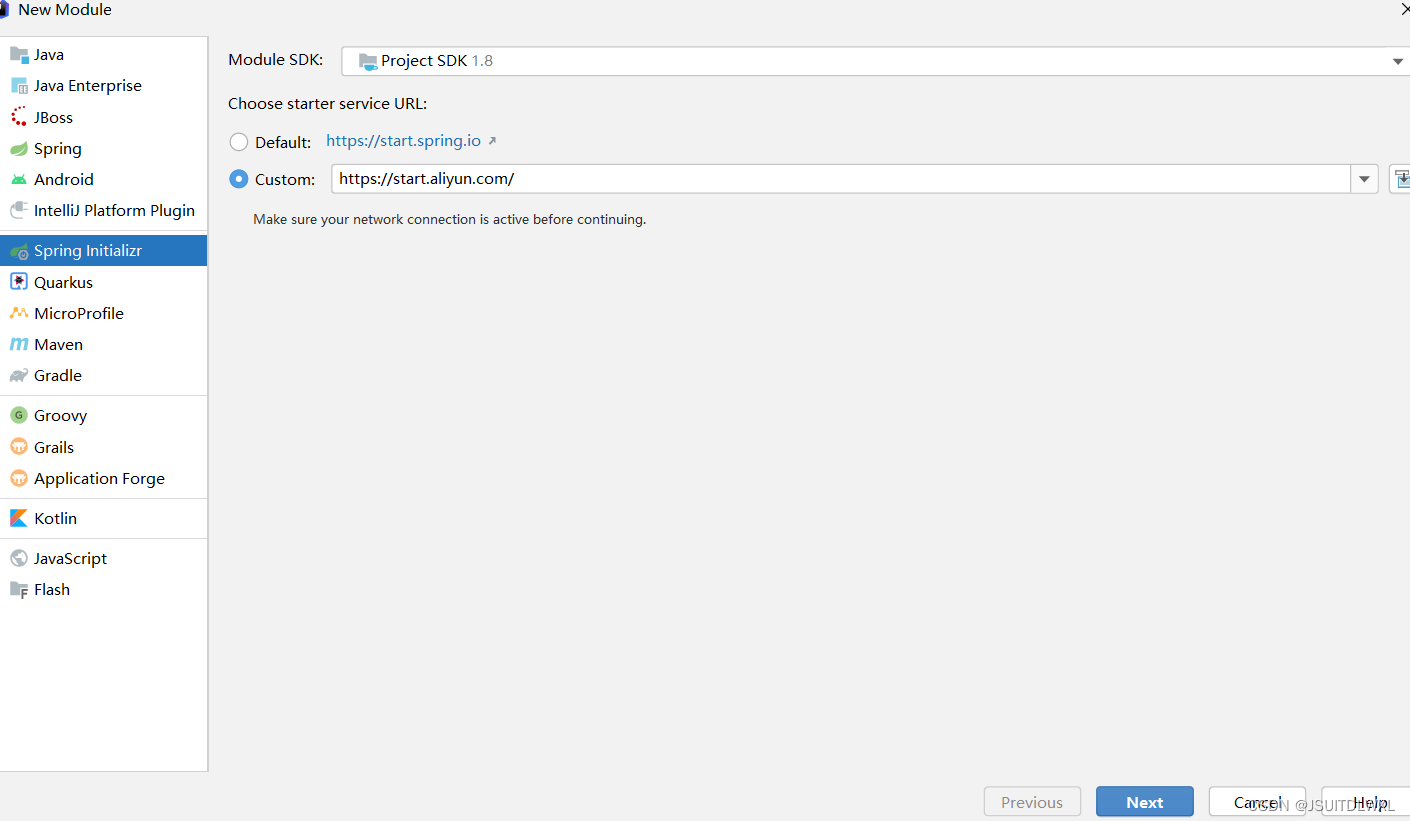The image size is (1410, 821).
Task: Select the Spring generator
Action: (x=55, y=148)
